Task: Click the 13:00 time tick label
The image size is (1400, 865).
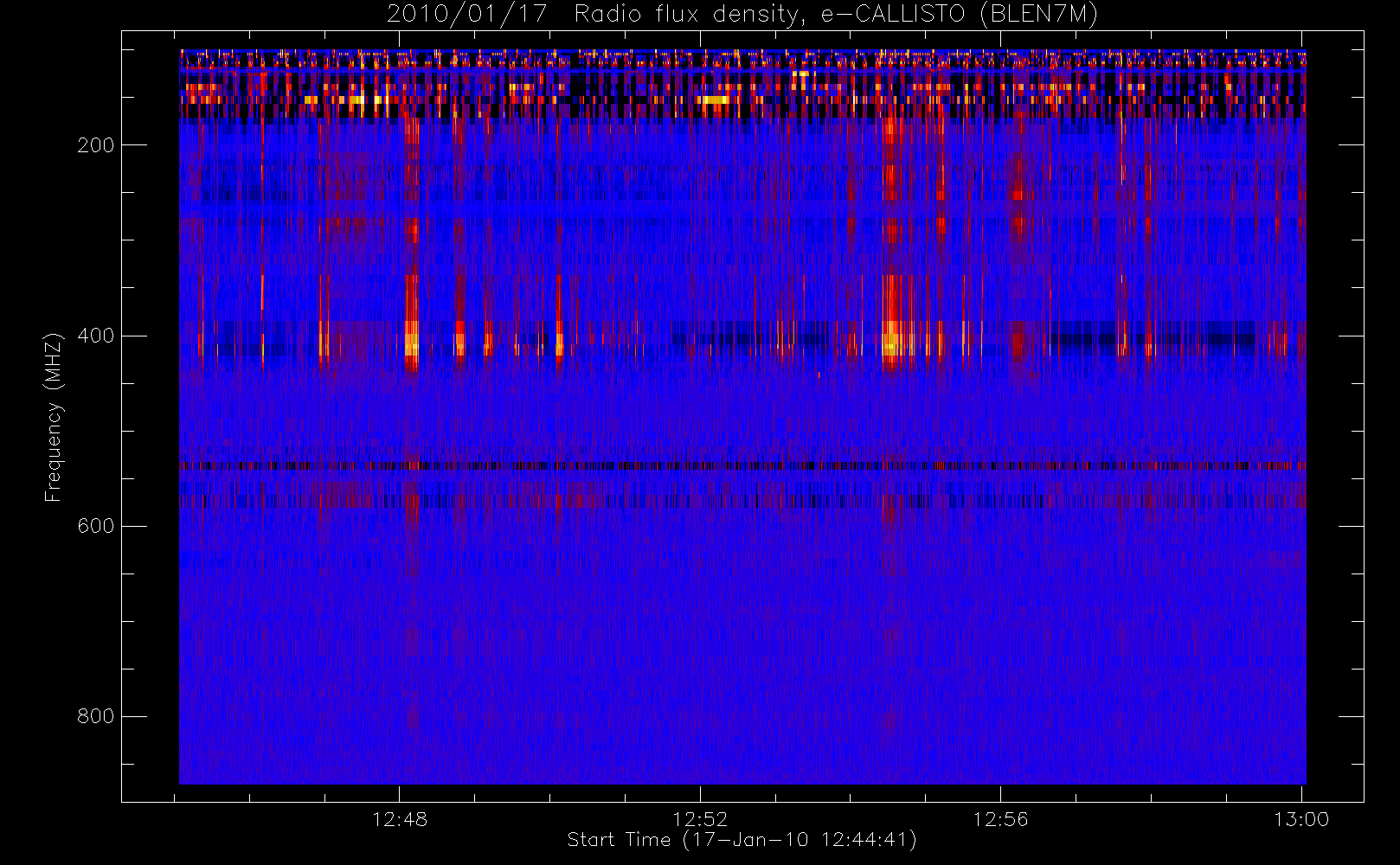Action: tap(1301, 819)
